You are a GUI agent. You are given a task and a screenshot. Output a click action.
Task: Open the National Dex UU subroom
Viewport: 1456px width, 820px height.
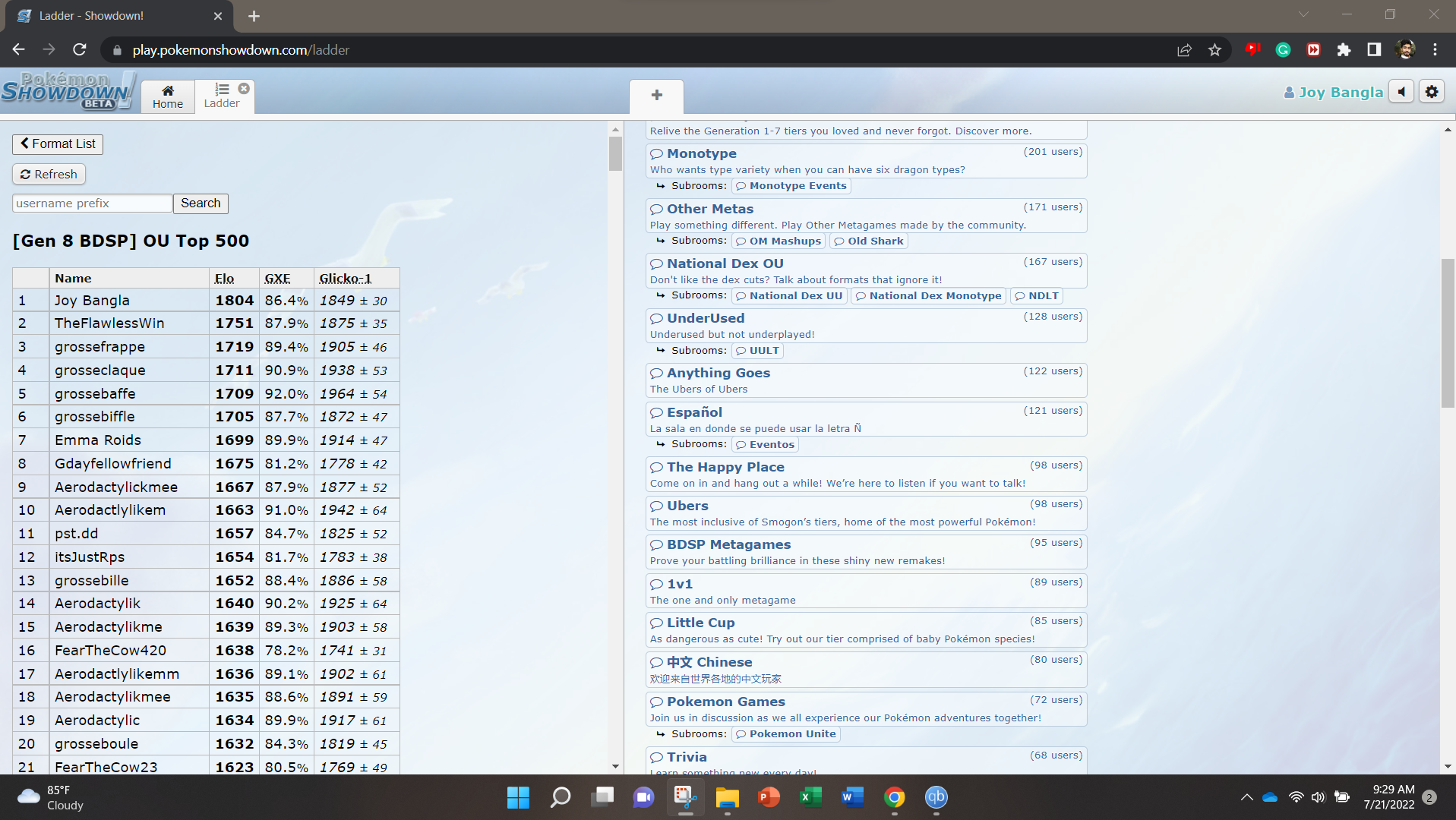(x=788, y=296)
